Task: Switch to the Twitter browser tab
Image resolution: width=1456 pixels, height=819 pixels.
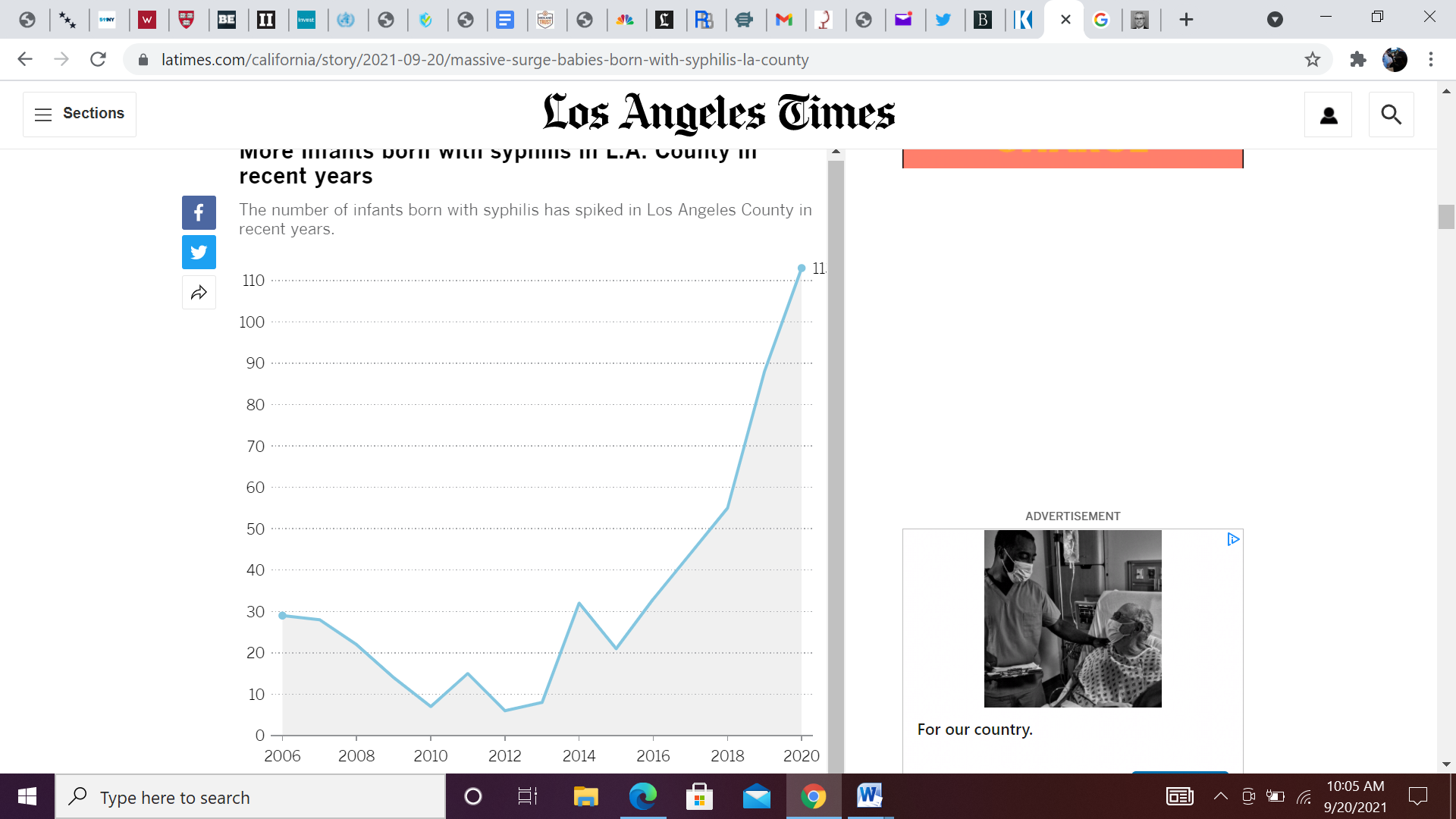Action: pyautogui.click(x=943, y=20)
